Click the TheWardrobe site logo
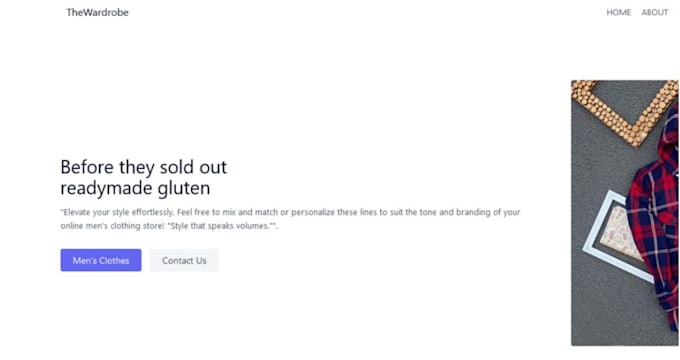Viewport: 680px width, 360px height. (98, 13)
